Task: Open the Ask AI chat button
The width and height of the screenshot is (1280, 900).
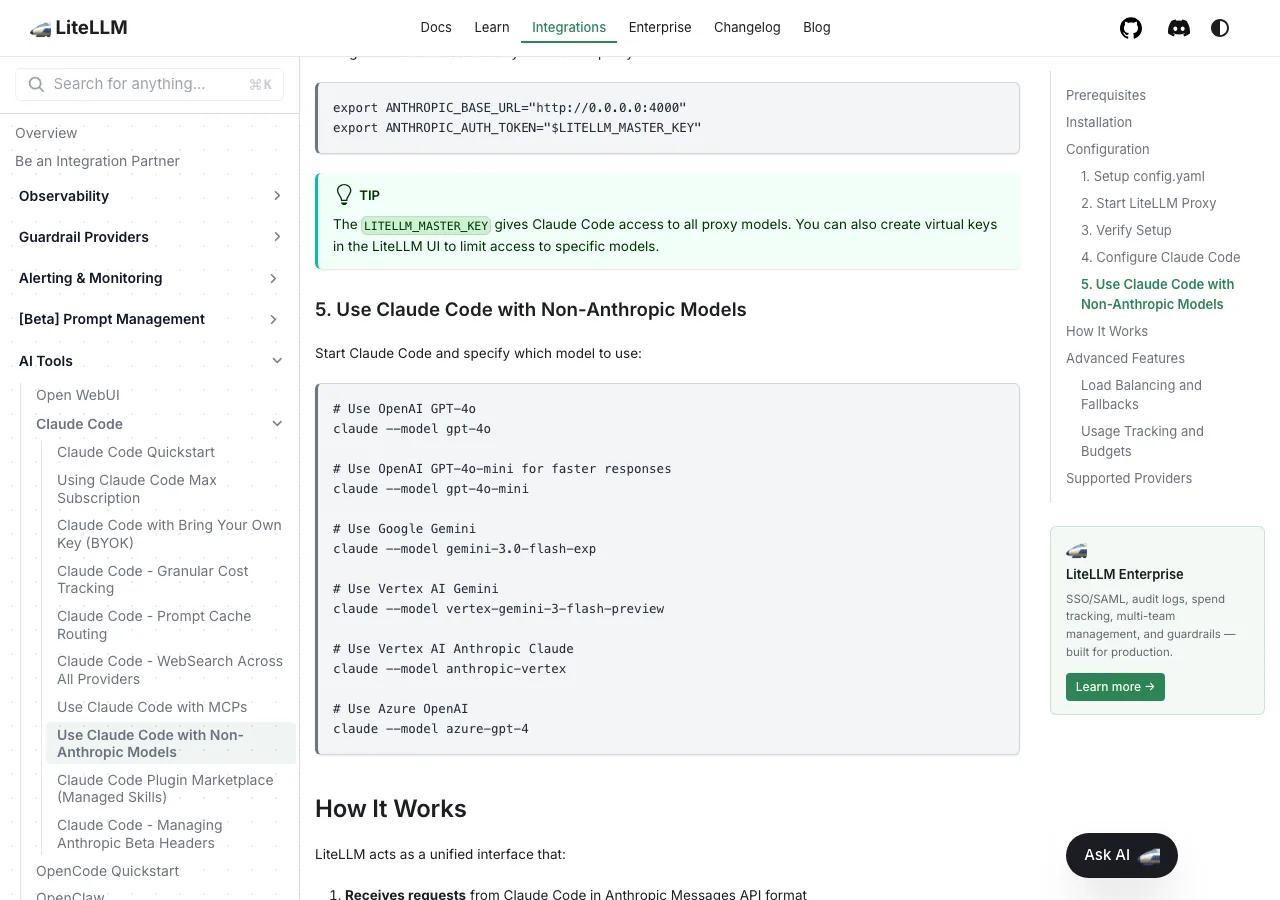Action: click(x=1122, y=855)
